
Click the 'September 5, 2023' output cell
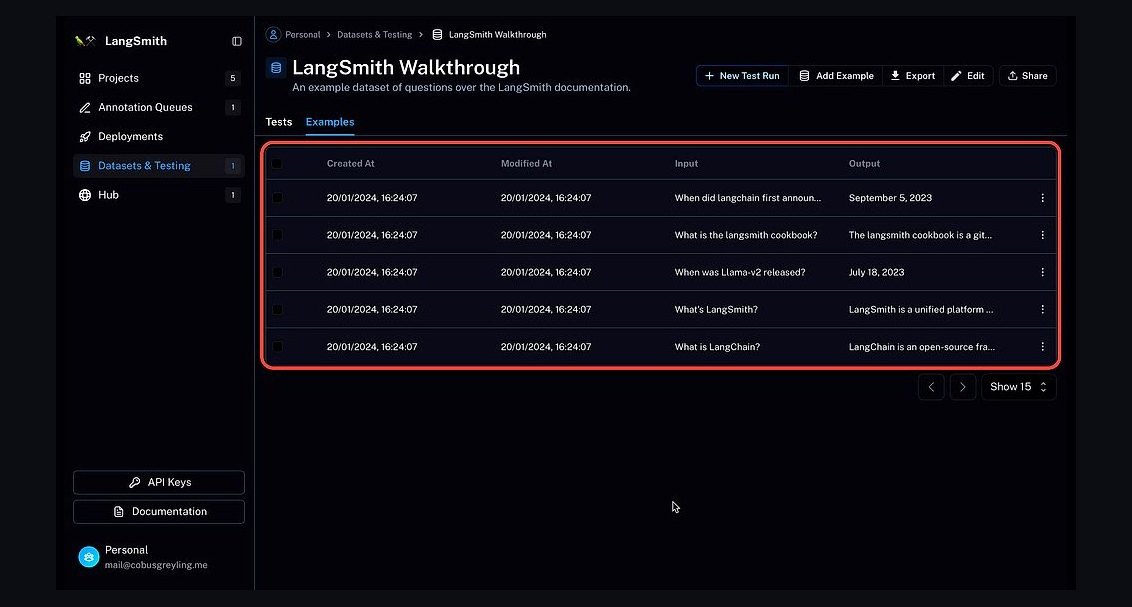point(890,198)
